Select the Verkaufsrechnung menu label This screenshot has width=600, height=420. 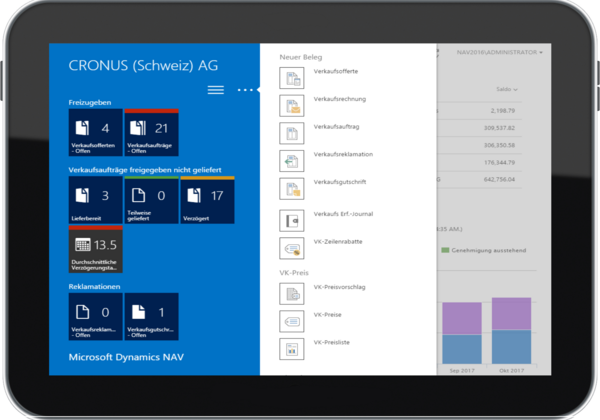[x=340, y=99]
